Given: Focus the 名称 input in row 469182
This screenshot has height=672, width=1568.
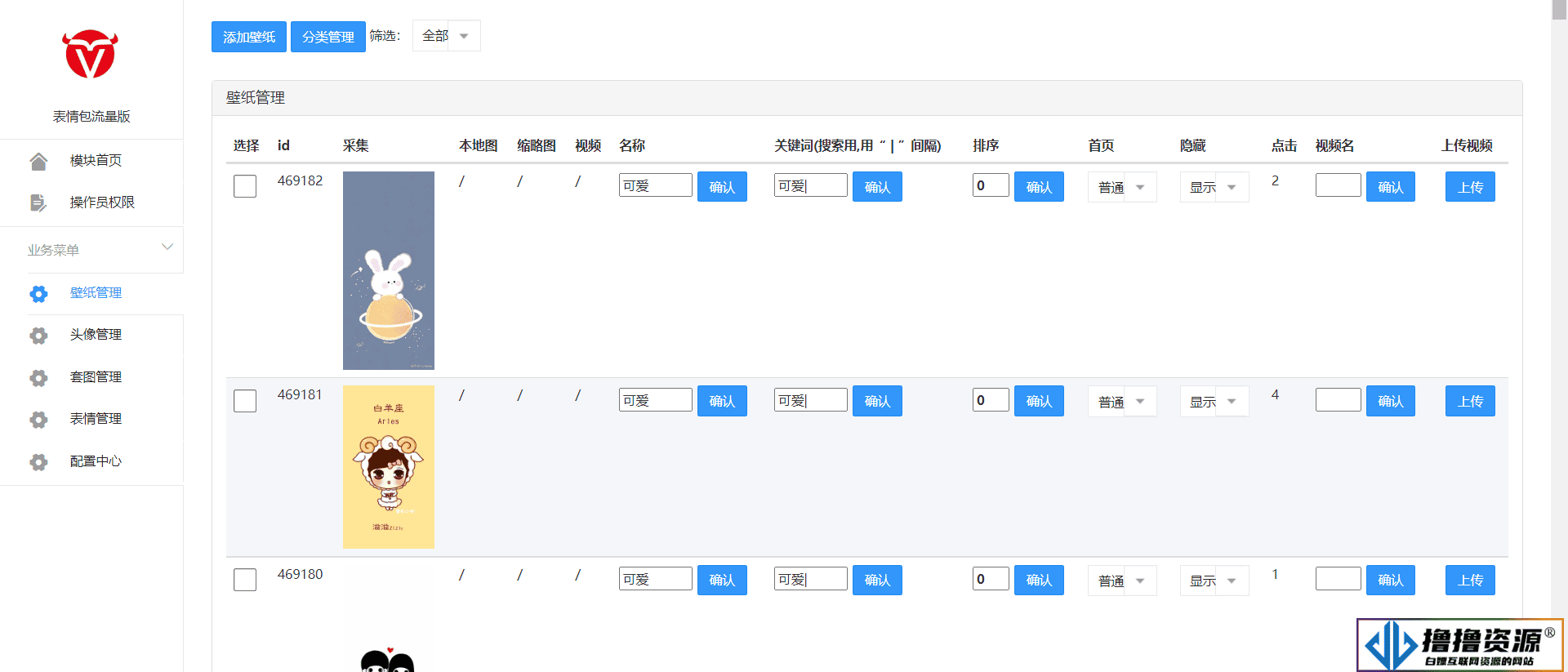Looking at the screenshot, I should pos(656,185).
